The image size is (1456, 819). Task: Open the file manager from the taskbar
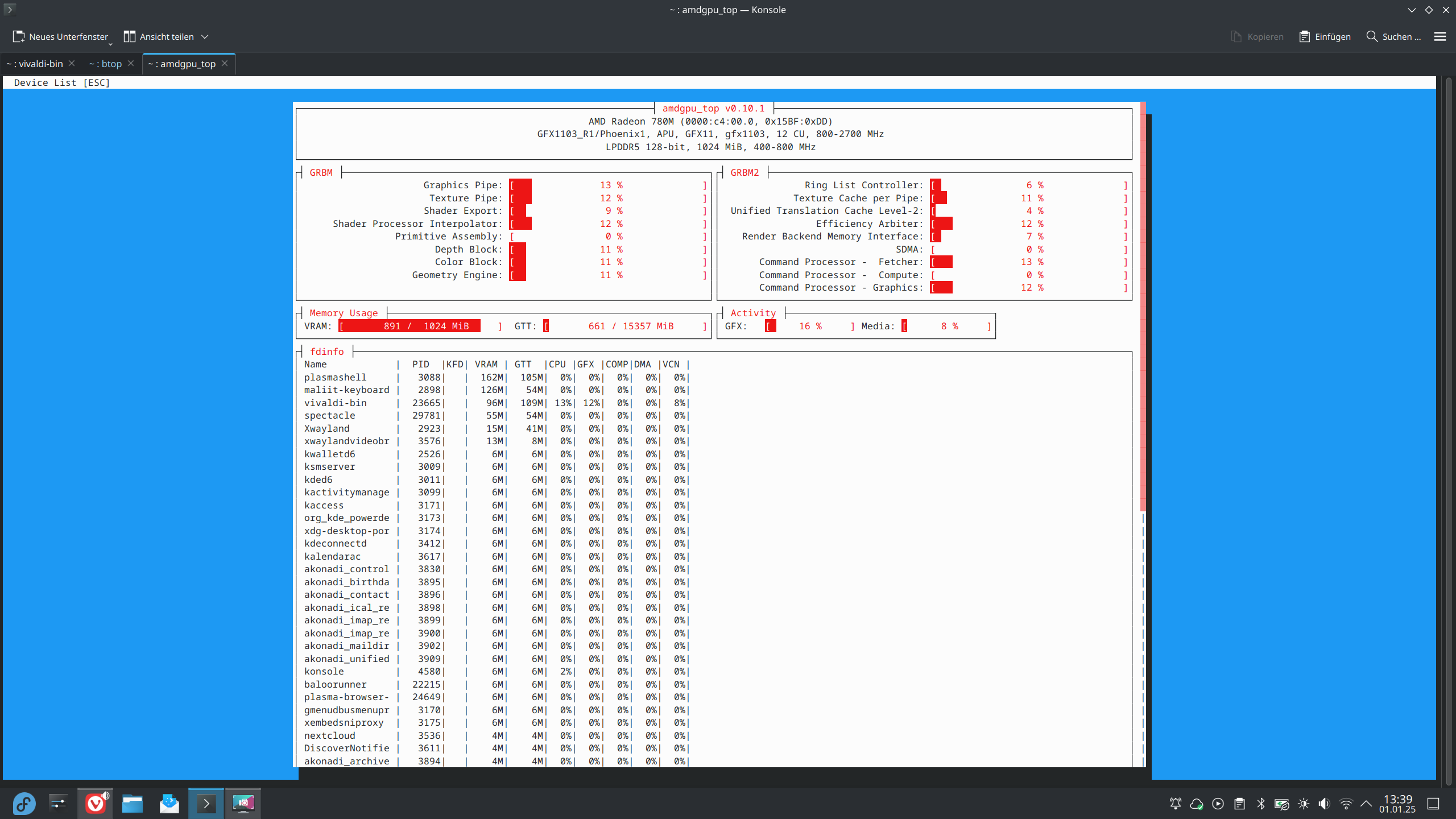pos(133,803)
